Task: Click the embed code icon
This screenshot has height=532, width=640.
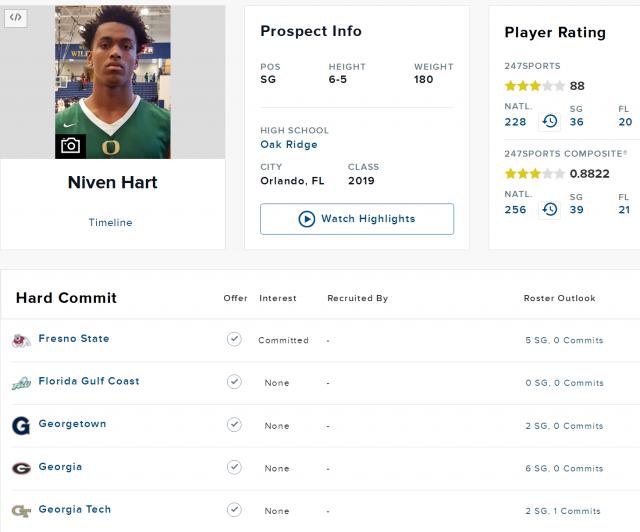Action: (x=16, y=17)
